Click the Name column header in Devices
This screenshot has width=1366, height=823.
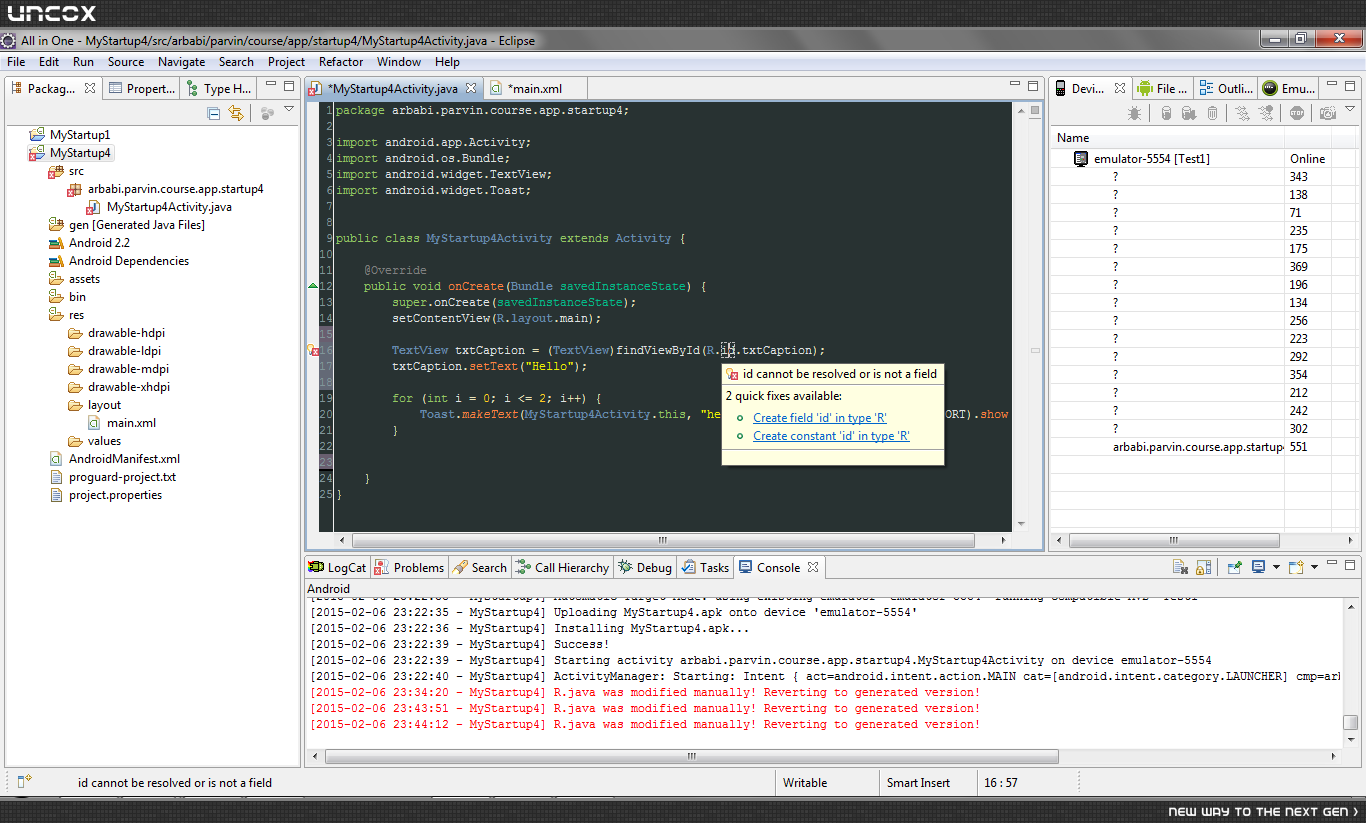[1167, 138]
